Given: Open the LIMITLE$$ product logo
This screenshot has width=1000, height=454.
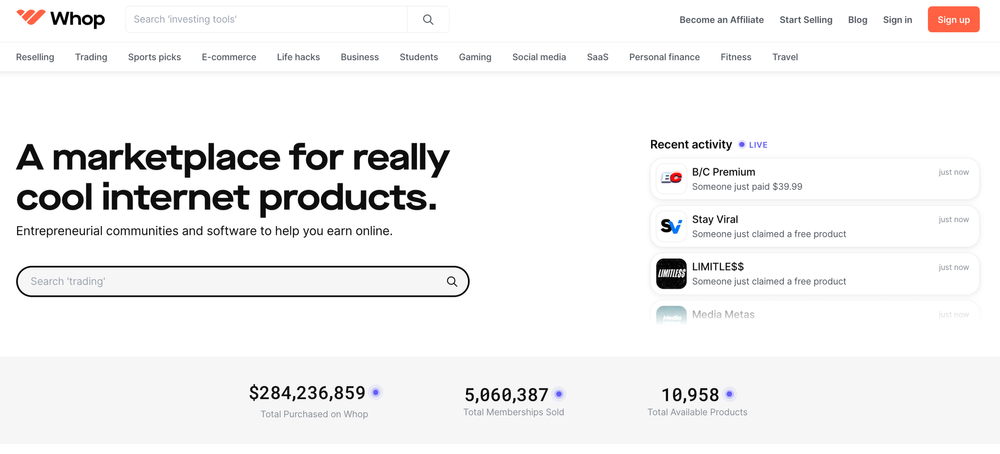Looking at the screenshot, I should (671, 274).
